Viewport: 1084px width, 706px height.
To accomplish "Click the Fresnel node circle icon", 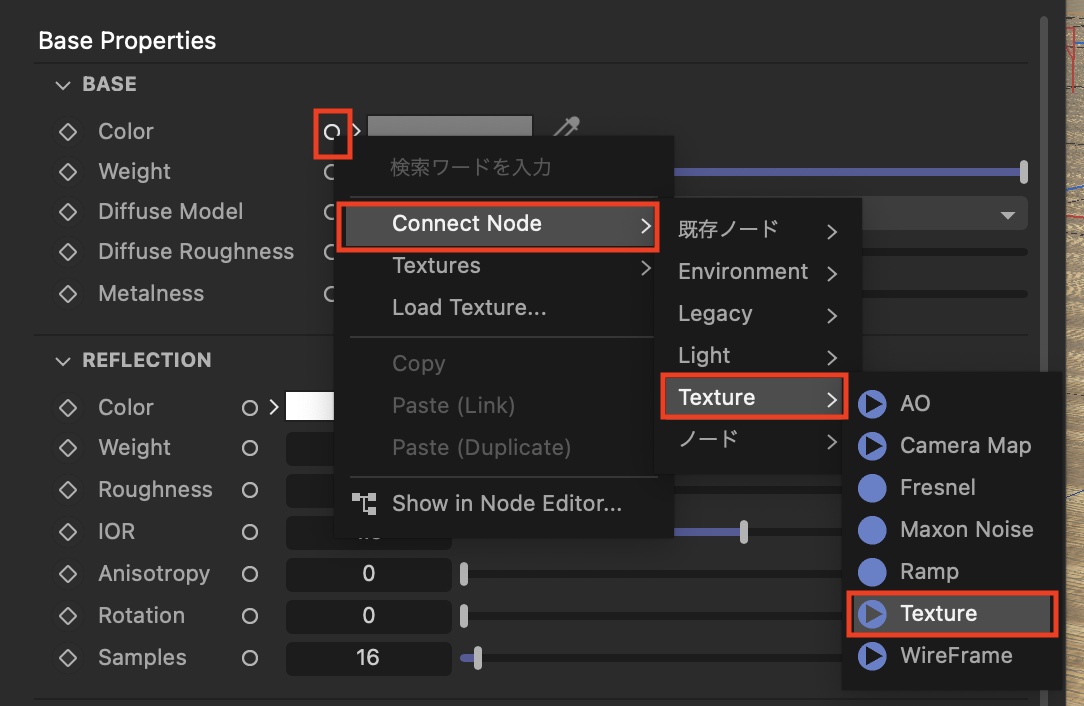I will coord(873,488).
